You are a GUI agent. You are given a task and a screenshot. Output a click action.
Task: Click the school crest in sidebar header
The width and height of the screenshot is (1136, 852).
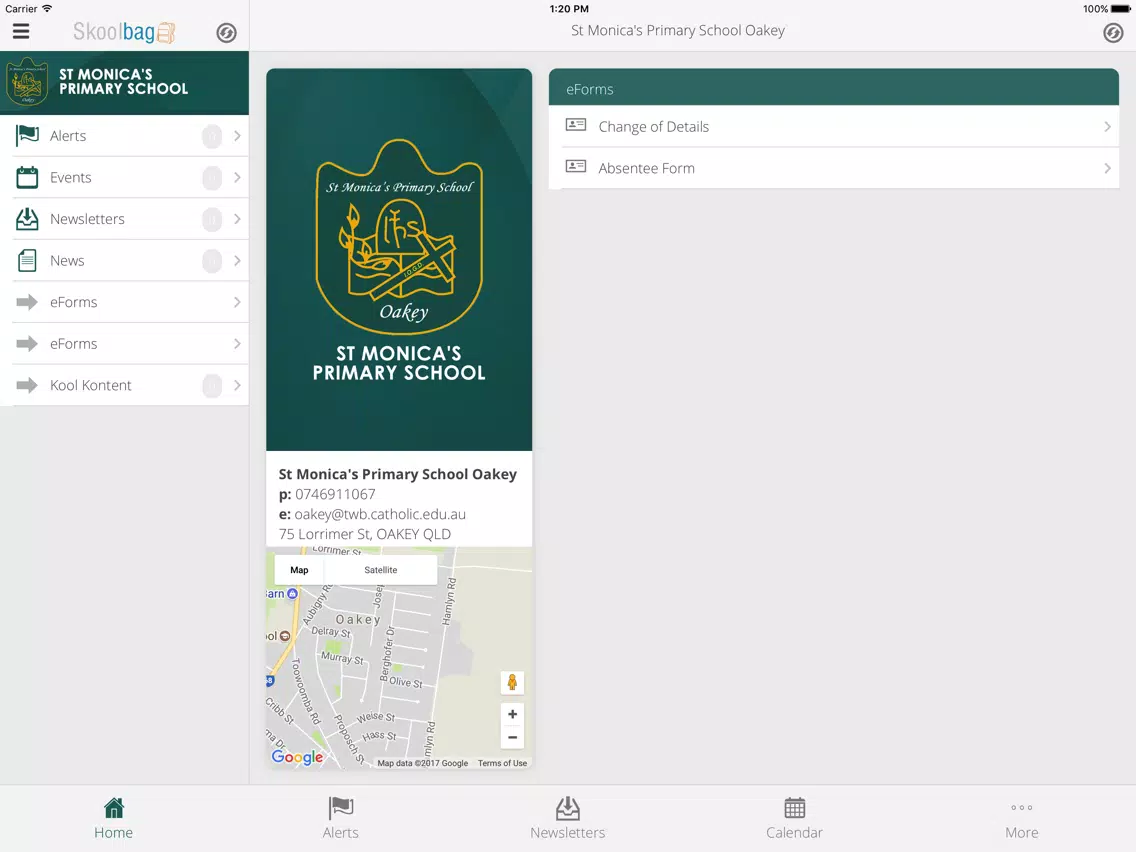point(27,81)
